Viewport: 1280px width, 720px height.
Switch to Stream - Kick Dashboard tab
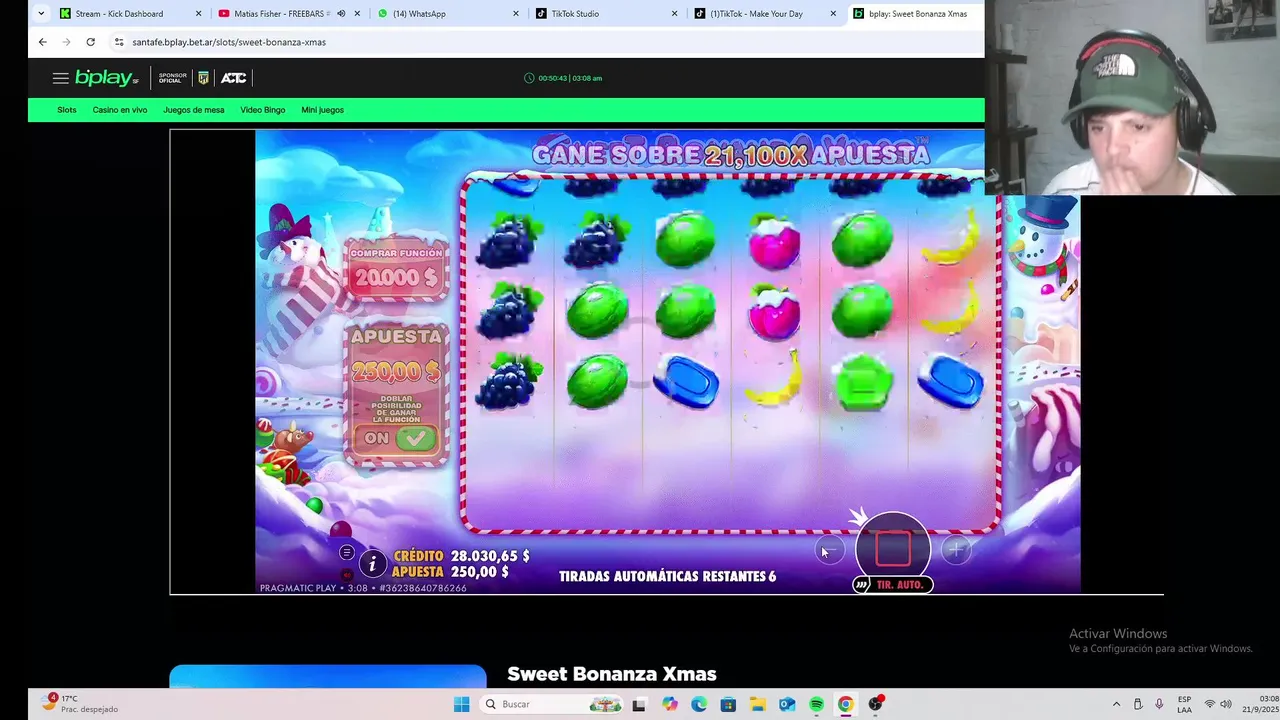pyautogui.click(x=130, y=14)
